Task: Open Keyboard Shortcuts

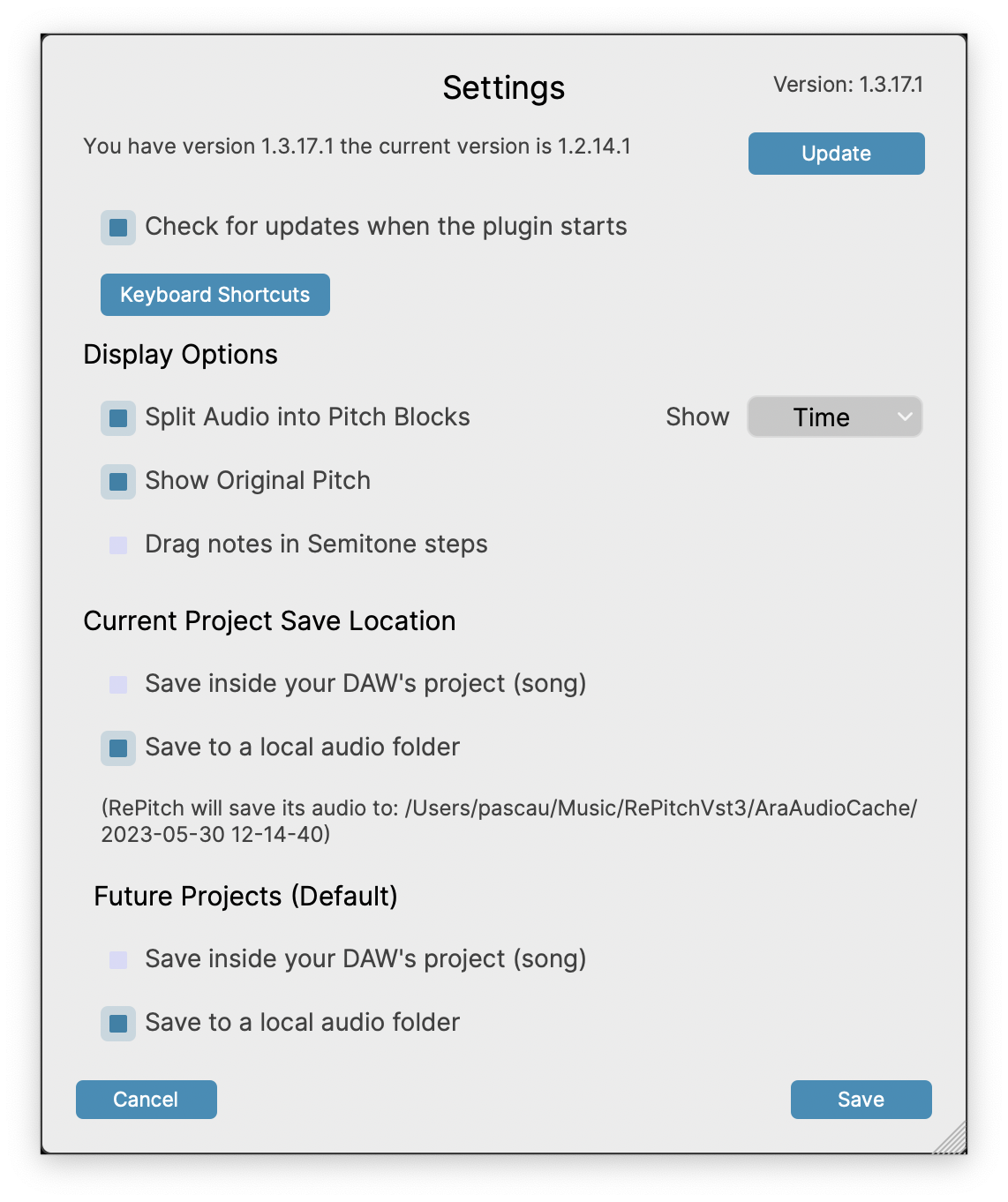Action: (214, 295)
